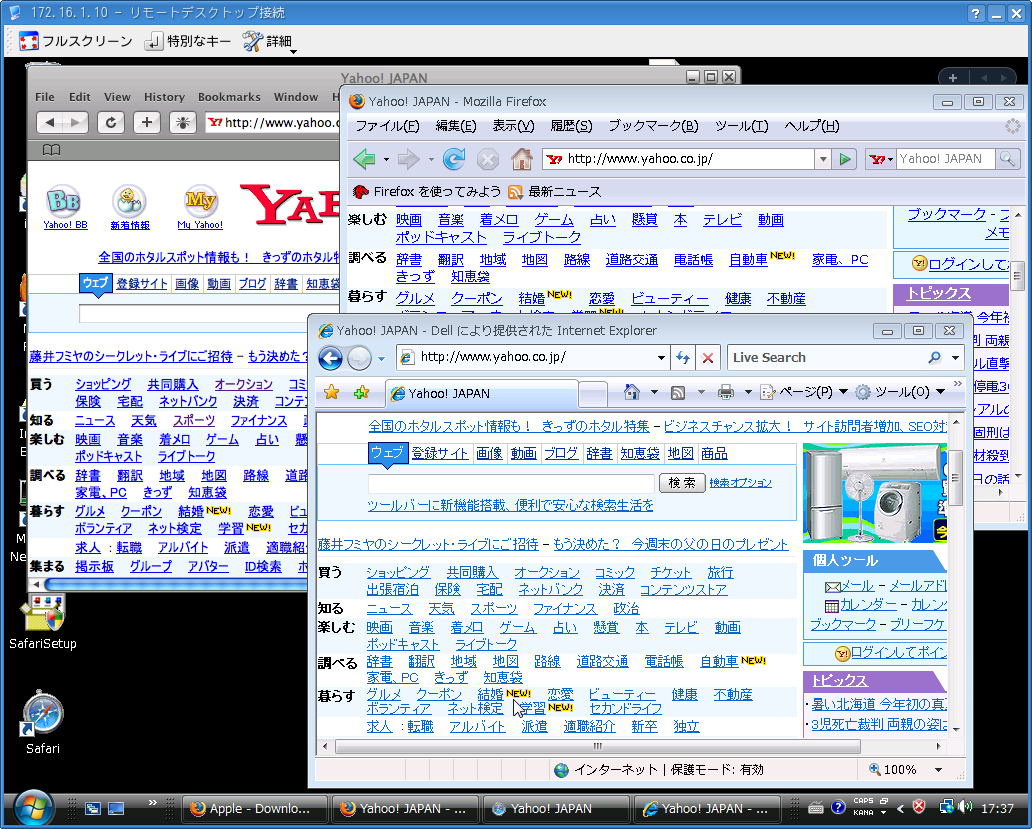The image size is (1032, 829).
Task: Click the 検索 search button on Yahoo
Action: click(681, 483)
